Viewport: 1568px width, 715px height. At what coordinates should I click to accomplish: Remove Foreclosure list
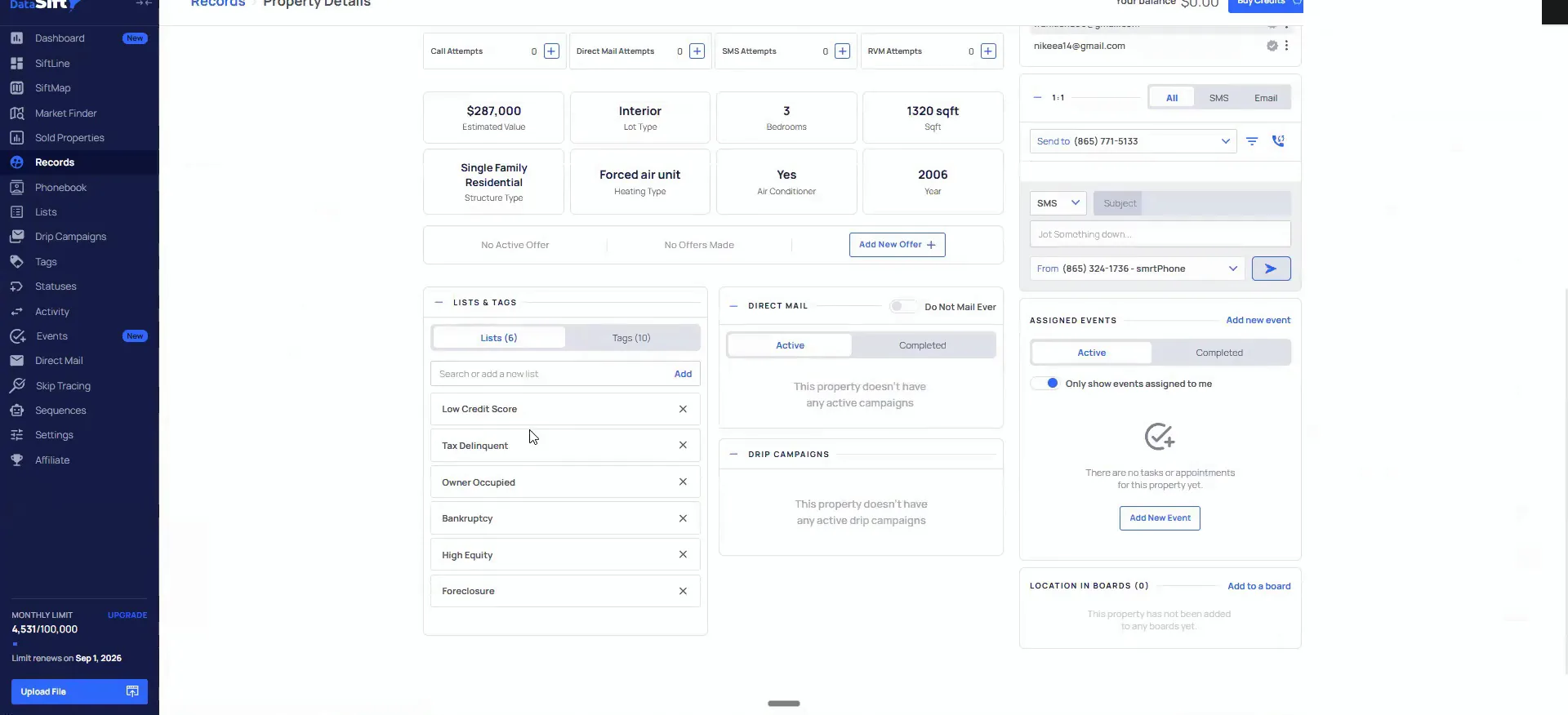[x=683, y=591]
